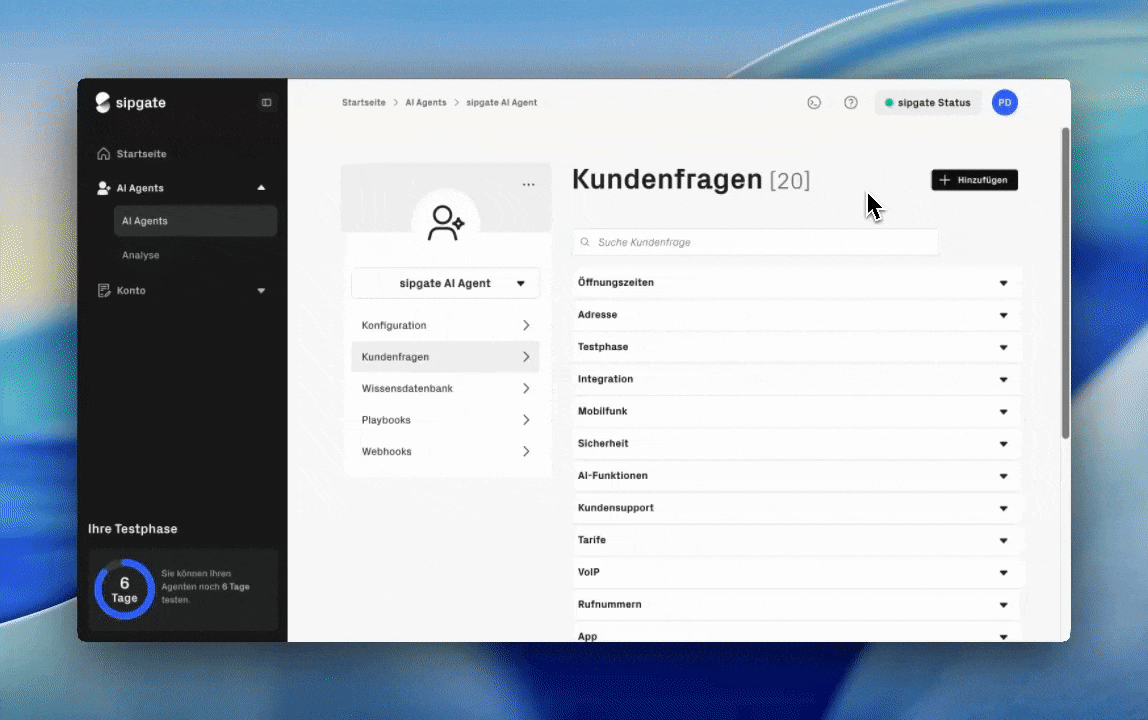Image resolution: width=1148 pixels, height=720 pixels.
Task: Expand the VoIP question
Action: coord(797,573)
